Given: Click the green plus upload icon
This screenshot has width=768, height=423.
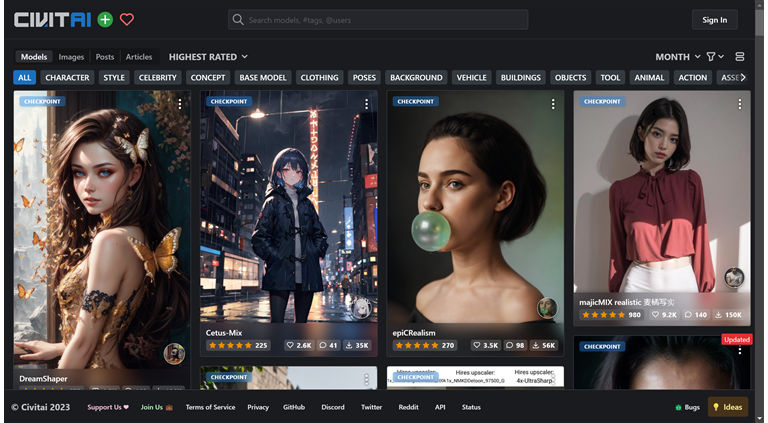Looking at the screenshot, I should coord(105,19).
